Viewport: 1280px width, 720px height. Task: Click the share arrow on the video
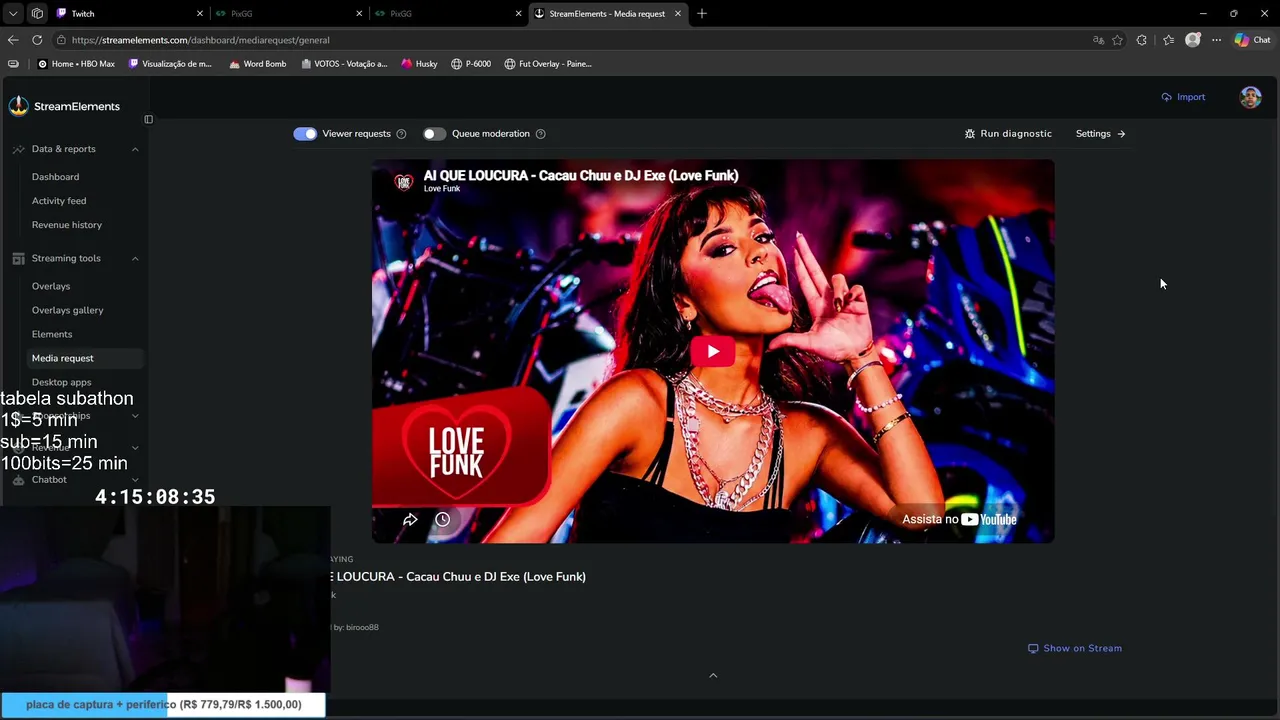[410, 519]
